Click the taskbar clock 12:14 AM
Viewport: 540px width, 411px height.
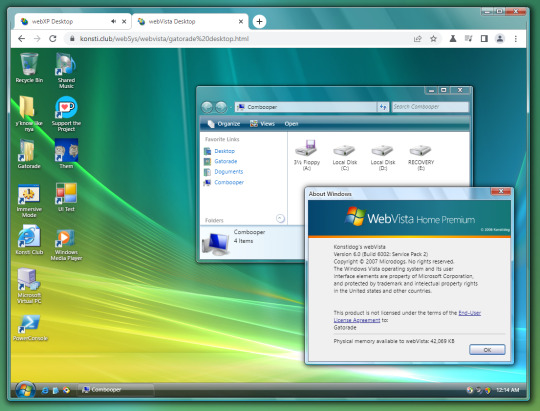[x=507, y=390]
